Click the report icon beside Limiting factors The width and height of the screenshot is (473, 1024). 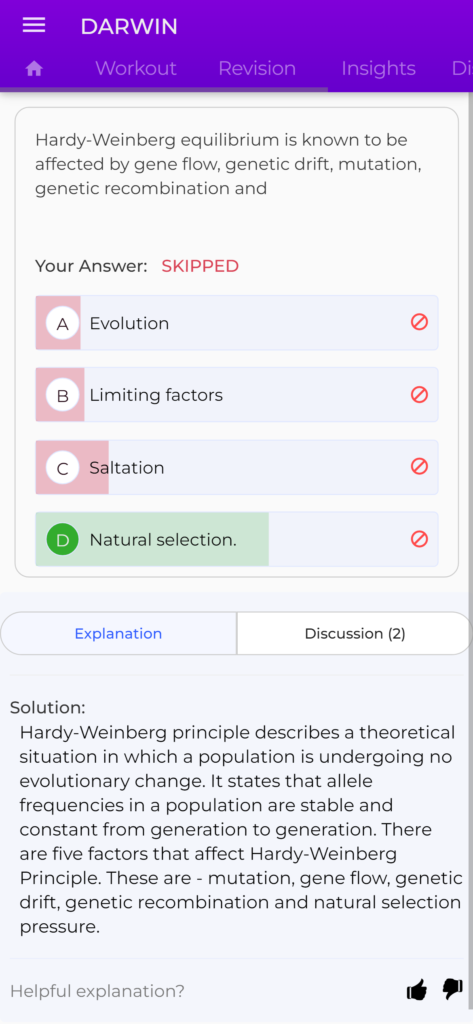tap(419, 394)
